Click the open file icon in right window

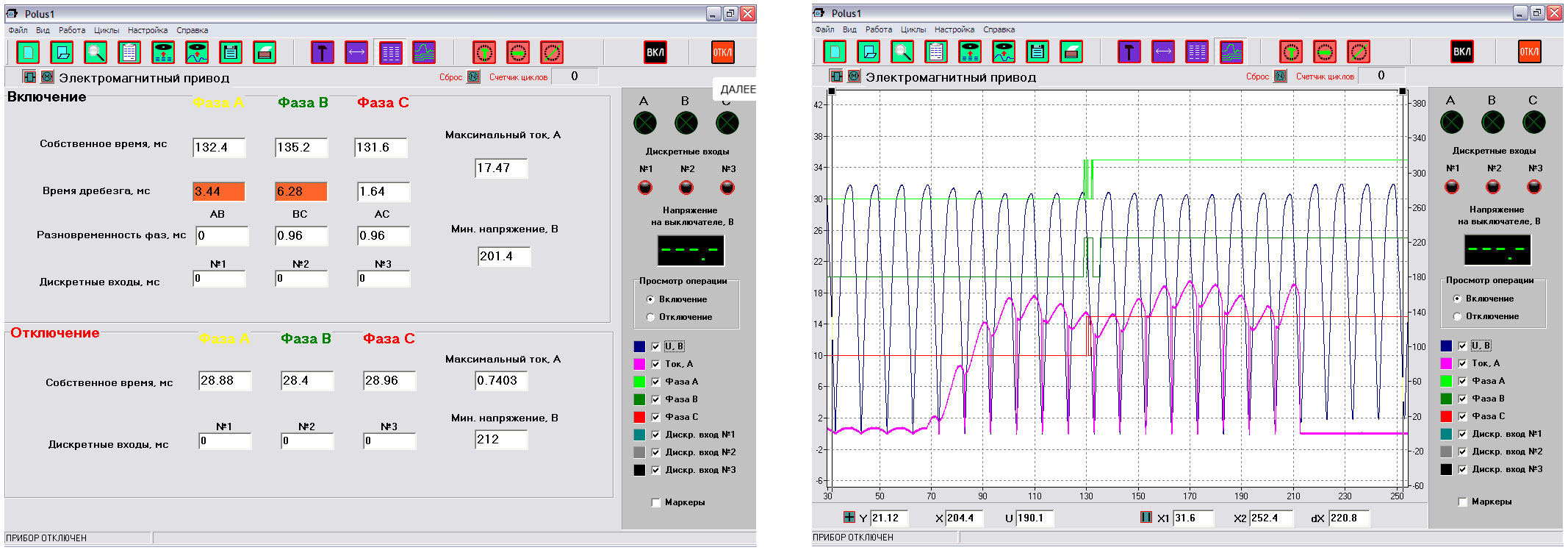pos(868,51)
